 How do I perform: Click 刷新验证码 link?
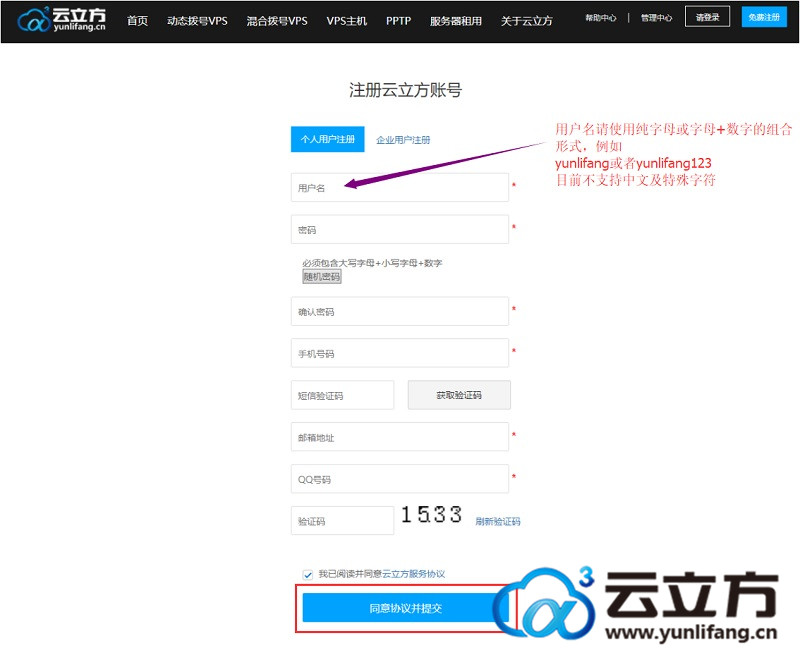pyautogui.click(x=498, y=521)
